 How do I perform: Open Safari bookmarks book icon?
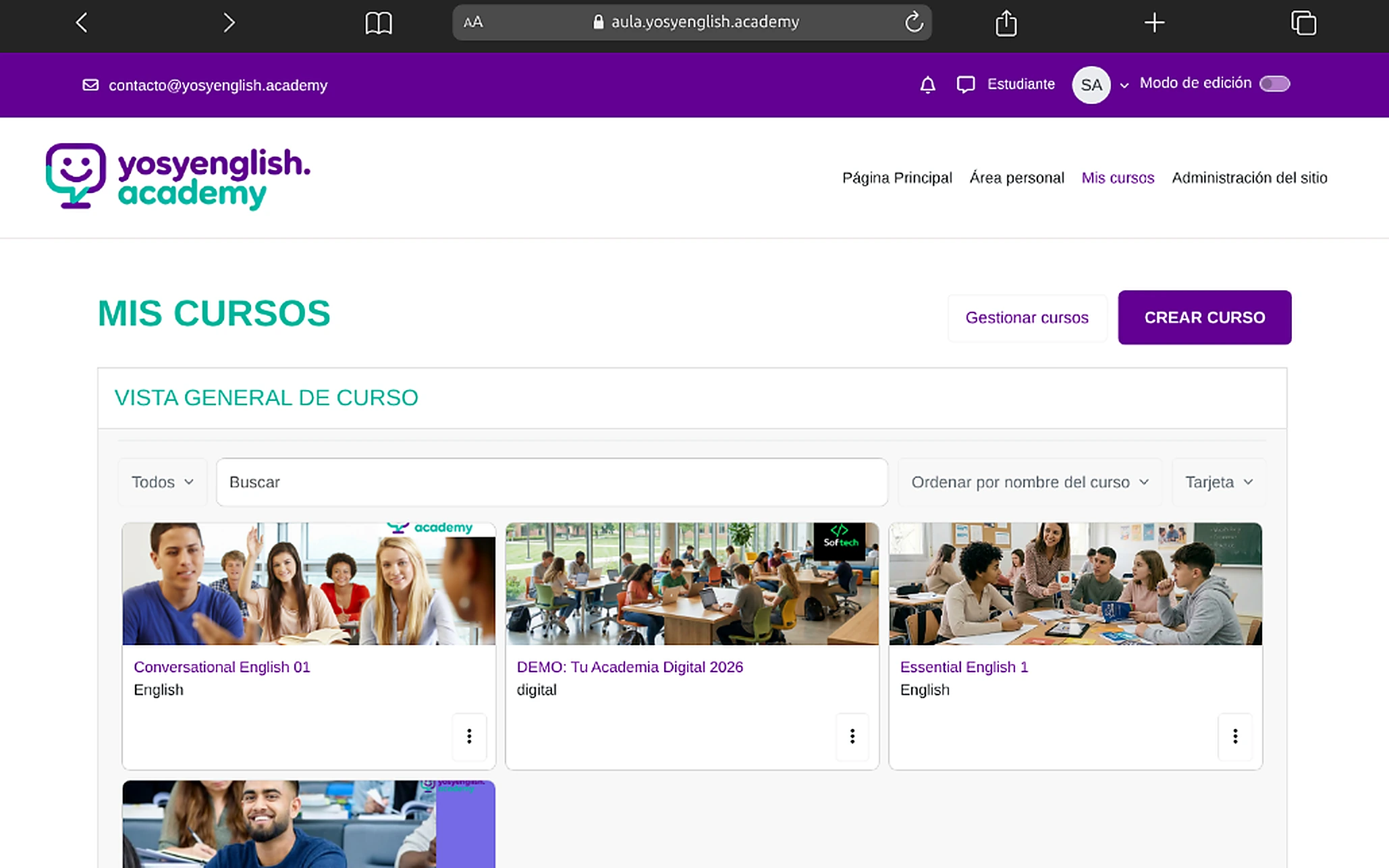378,23
